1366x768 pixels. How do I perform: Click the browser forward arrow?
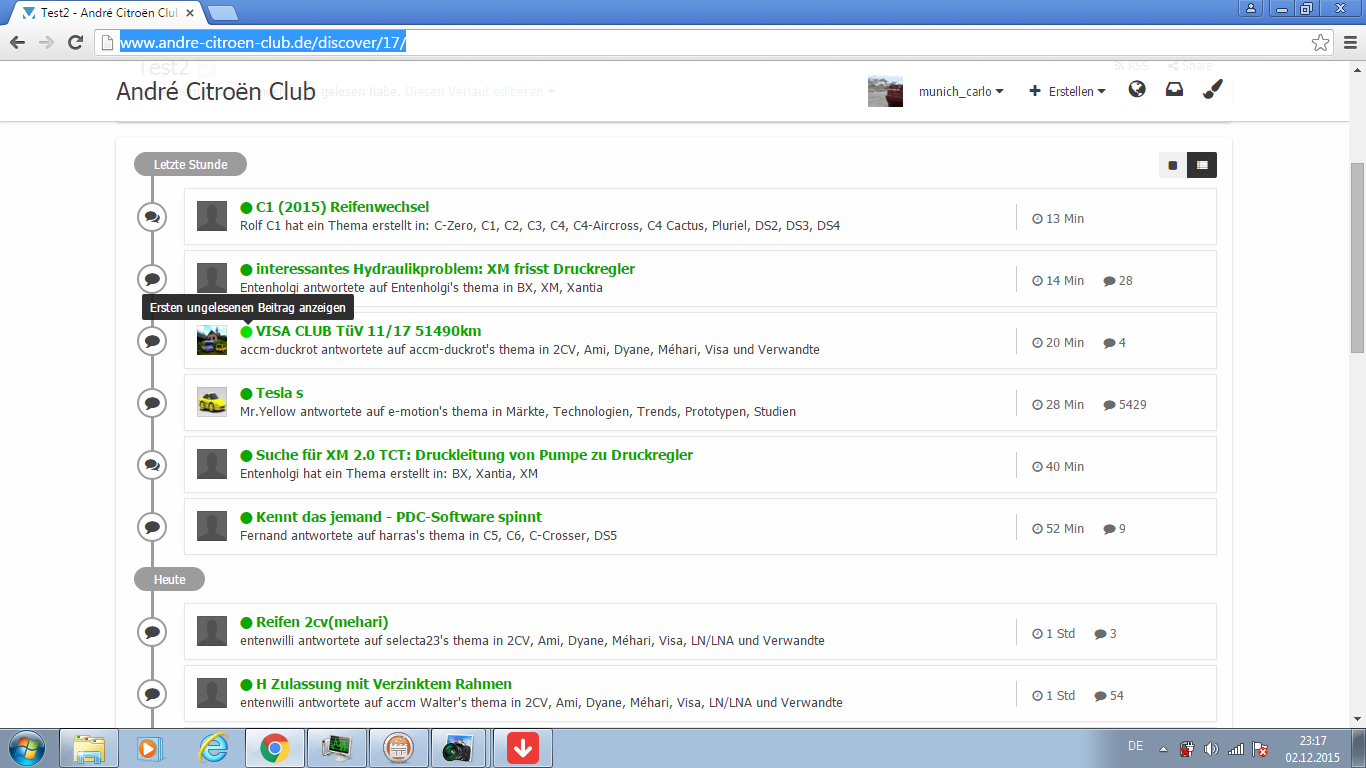coord(46,42)
